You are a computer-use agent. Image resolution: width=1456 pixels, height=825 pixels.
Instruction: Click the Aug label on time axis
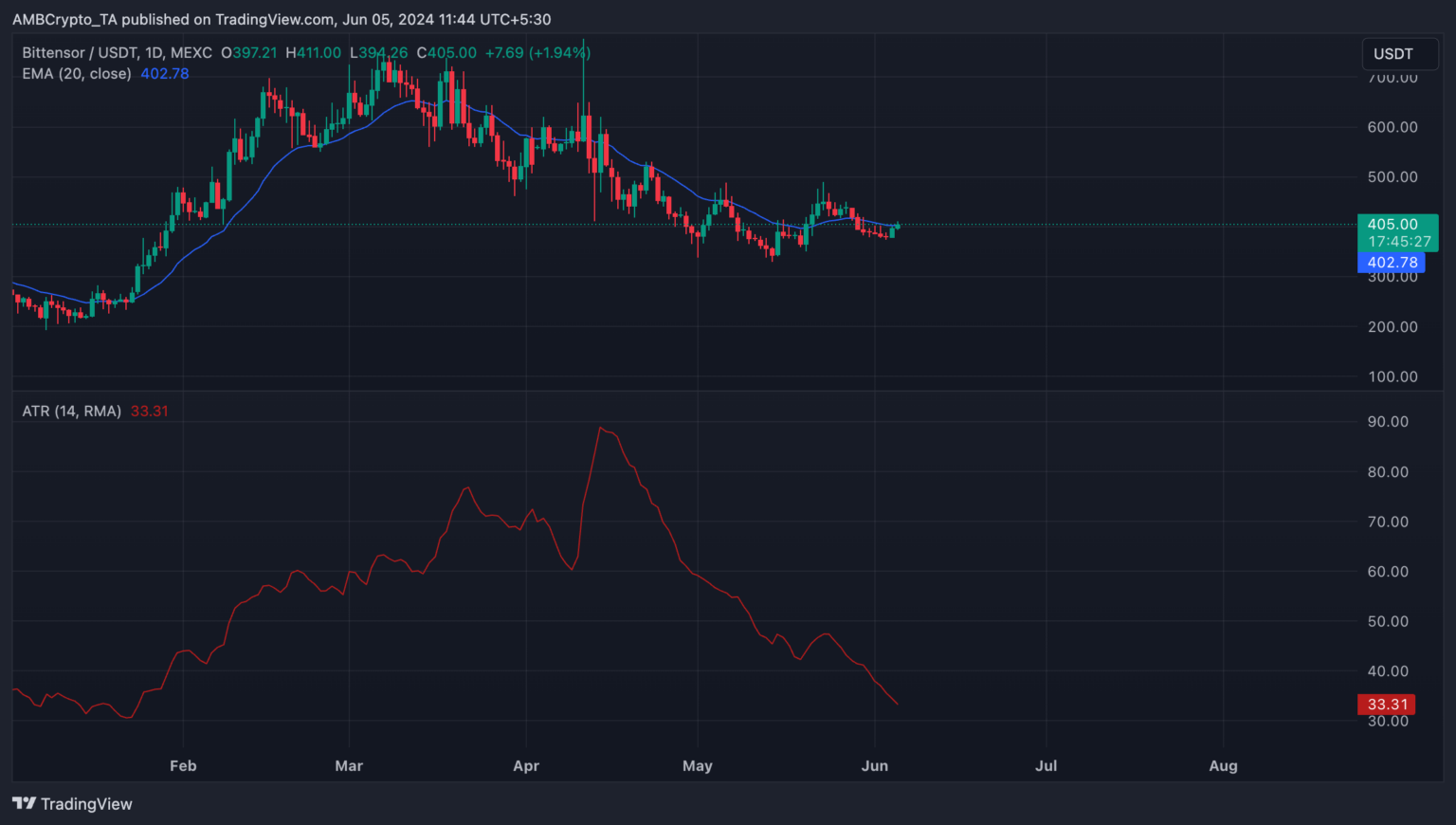(1223, 766)
